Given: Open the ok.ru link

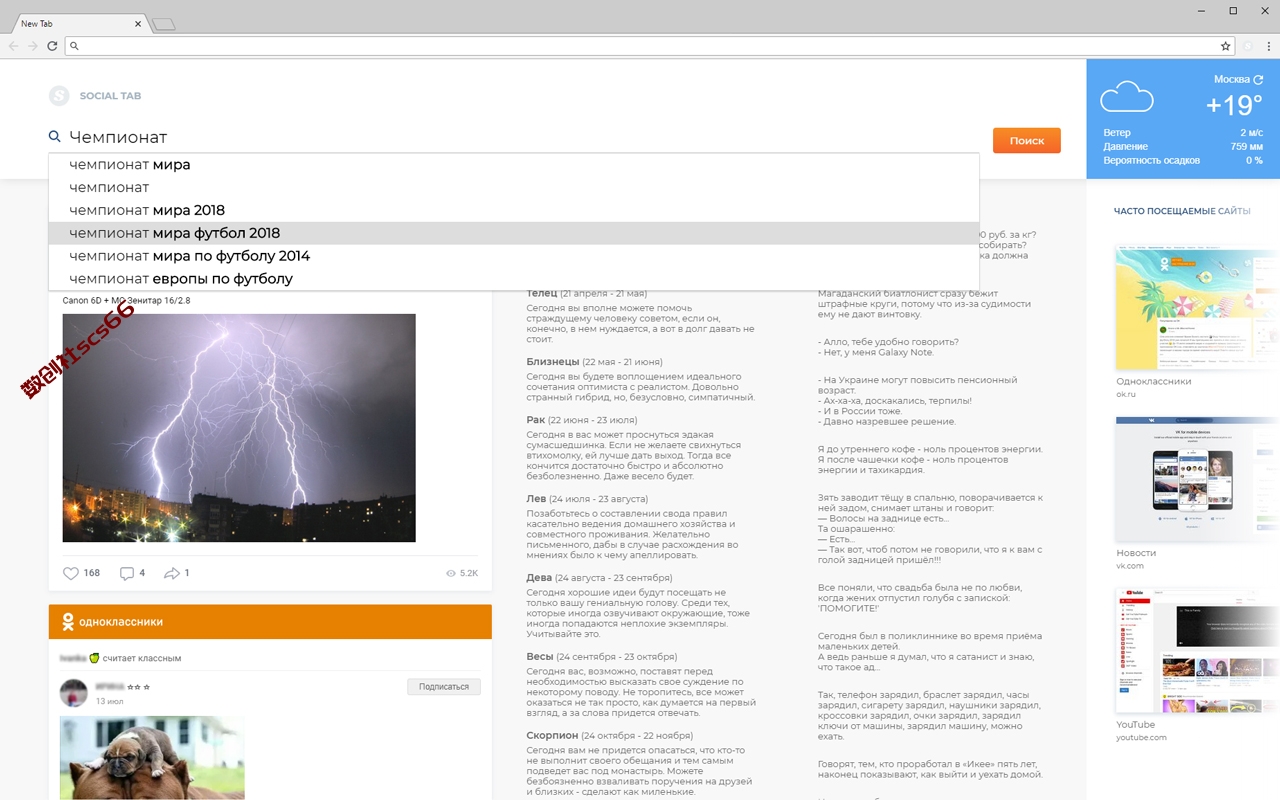Looking at the screenshot, I should click(x=1126, y=394).
